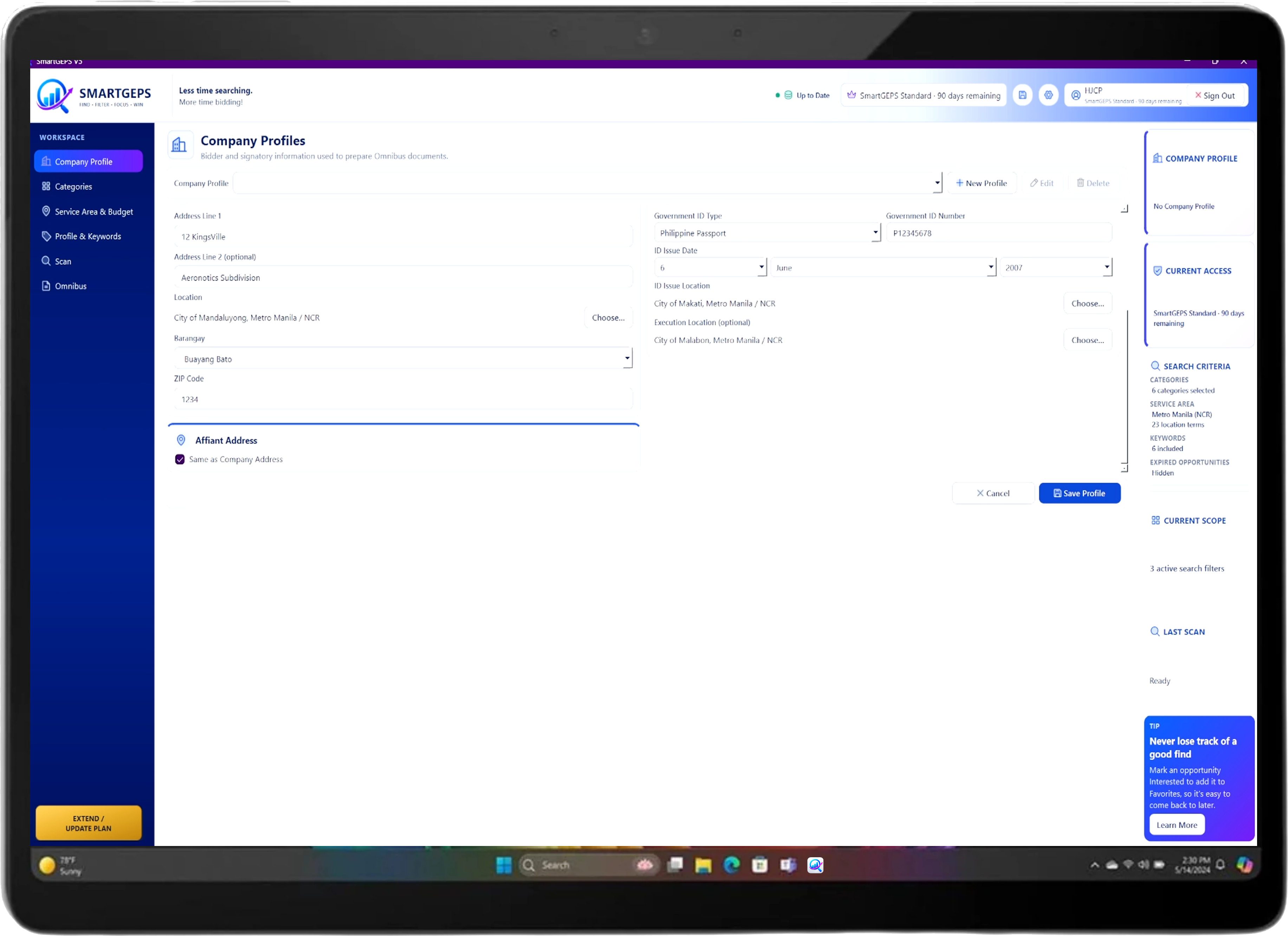1288x936 pixels.
Task: Toggle Same as Company Address checkbox
Action: pyautogui.click(x=180, y=459)
